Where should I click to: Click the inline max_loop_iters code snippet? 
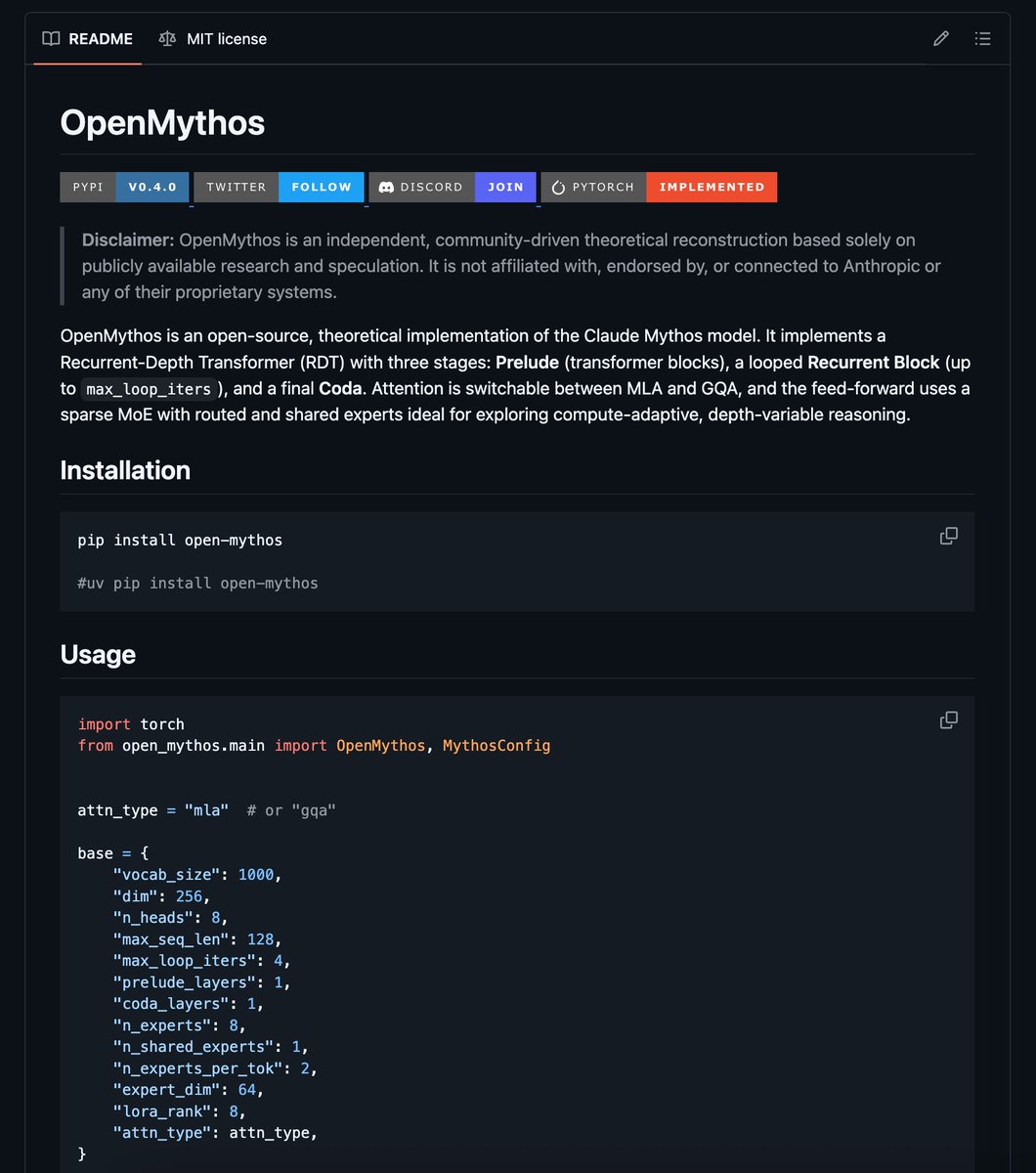pos(149,389)
